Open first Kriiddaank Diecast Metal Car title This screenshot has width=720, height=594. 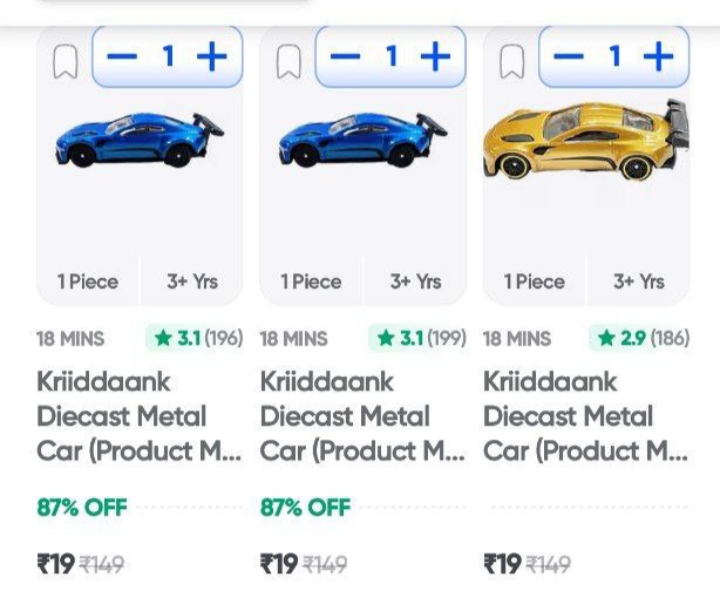tap(138, 416)
